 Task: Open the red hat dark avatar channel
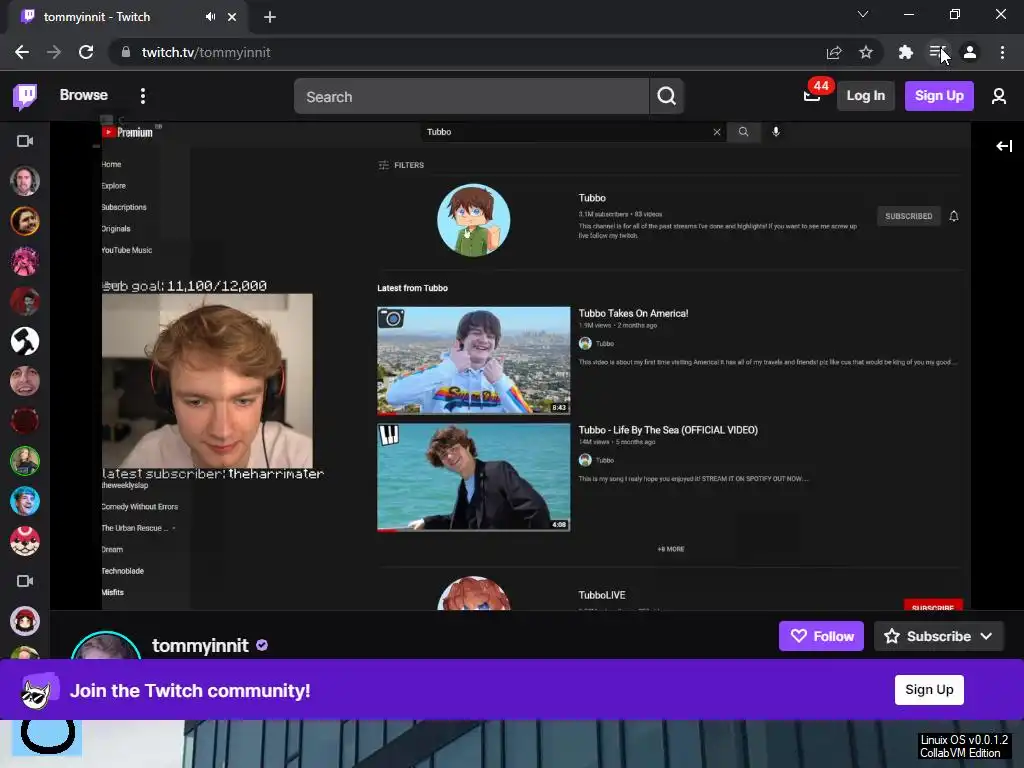tap(25, 301)
